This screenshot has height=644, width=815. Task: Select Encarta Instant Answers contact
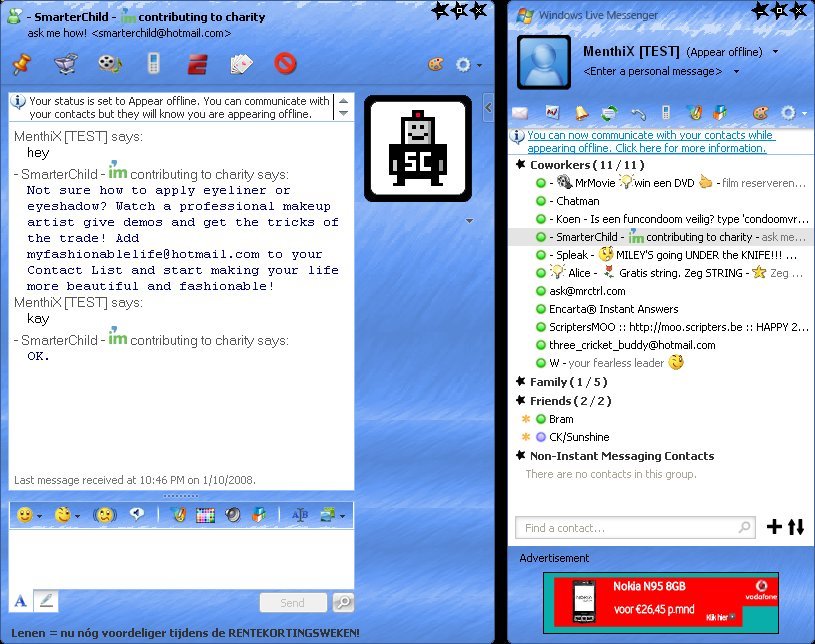[607, 309]
